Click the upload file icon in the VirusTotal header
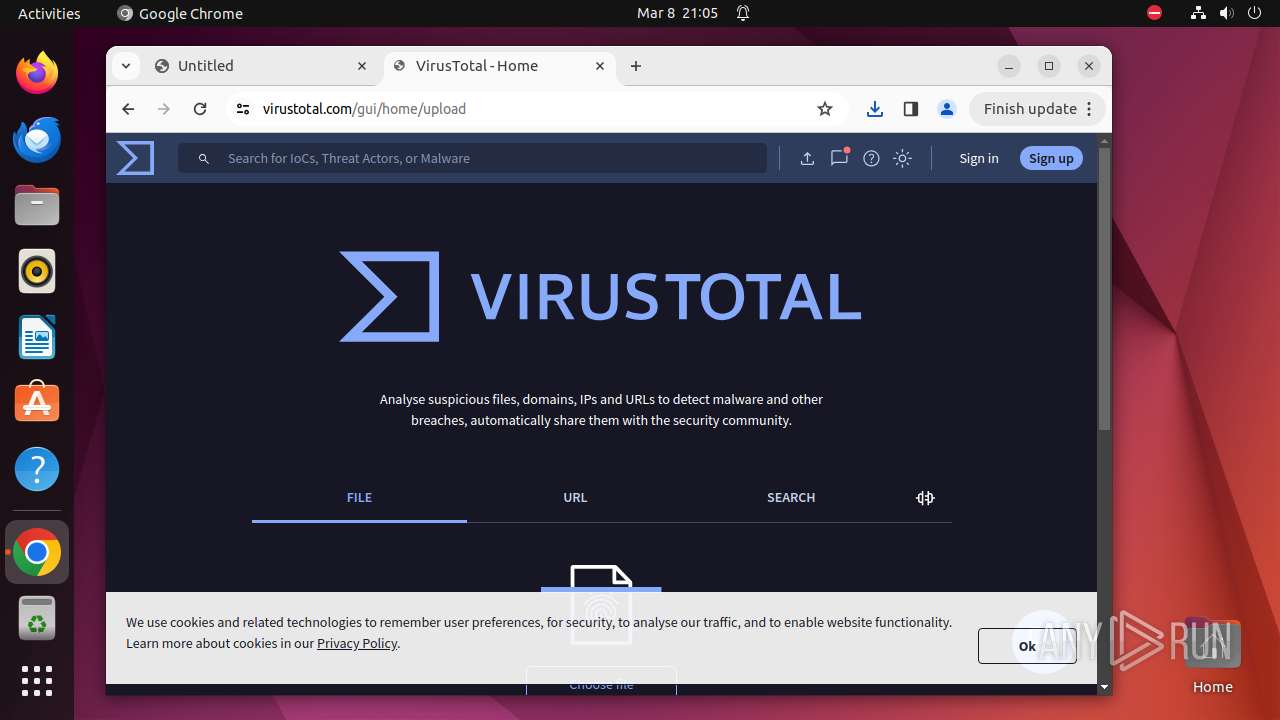1280x720 pixels. pyautogui.click(x=807, y=158)
